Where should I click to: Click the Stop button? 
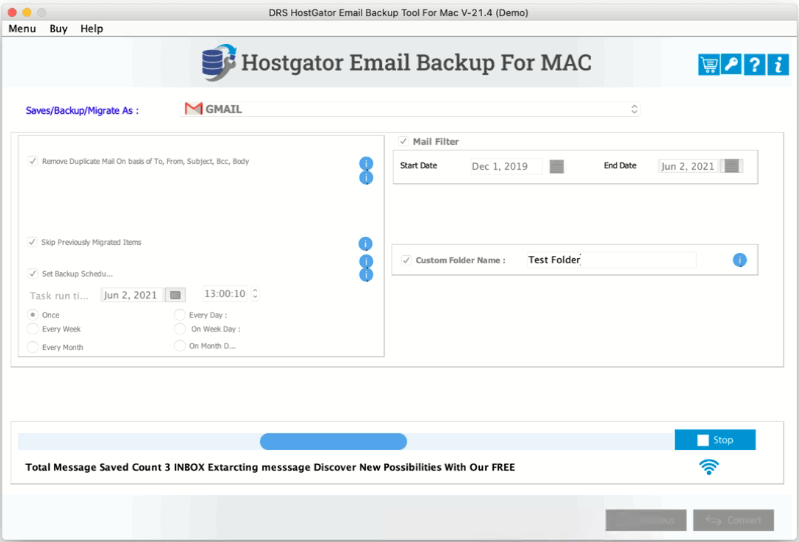tap(715, 440)
